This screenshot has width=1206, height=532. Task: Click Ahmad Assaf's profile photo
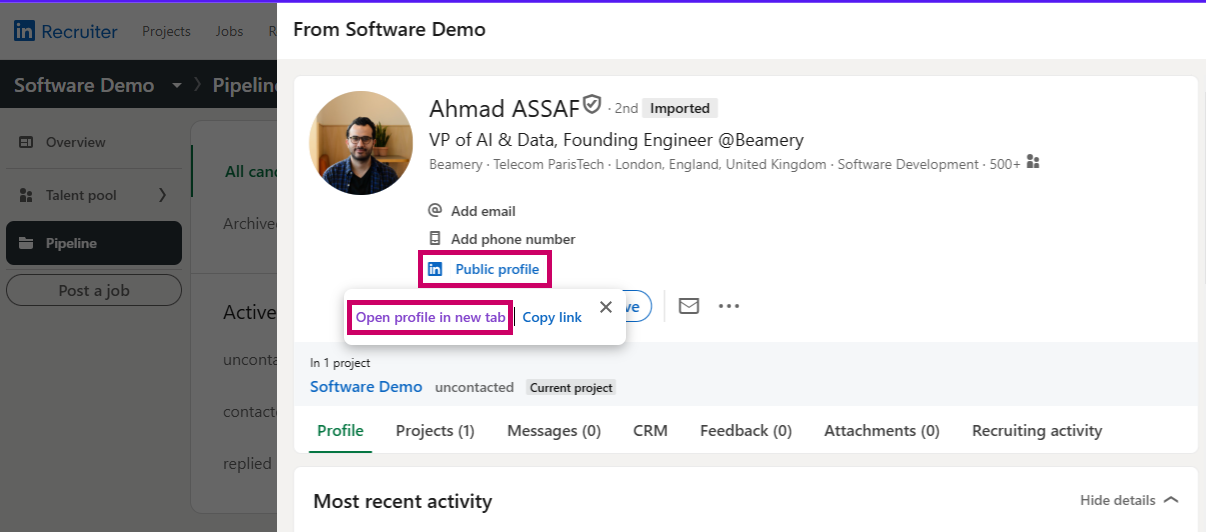pos(361,143)
